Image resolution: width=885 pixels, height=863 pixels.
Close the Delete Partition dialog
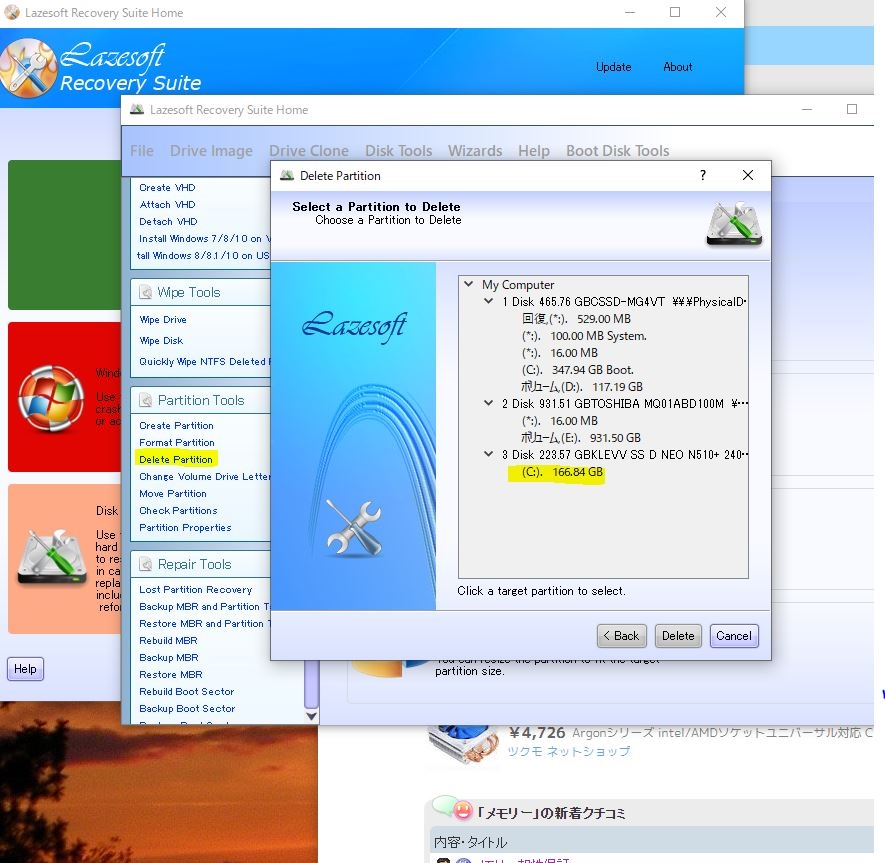tap(748, 176)
